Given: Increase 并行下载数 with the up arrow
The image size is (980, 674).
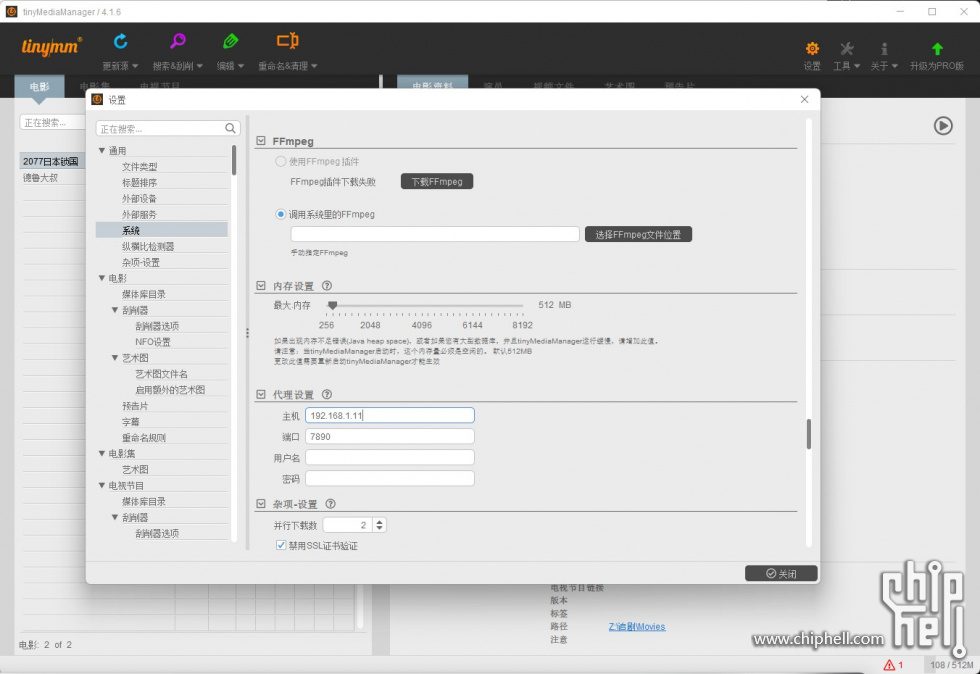Looking at the screenshot, I should point(379,521).
